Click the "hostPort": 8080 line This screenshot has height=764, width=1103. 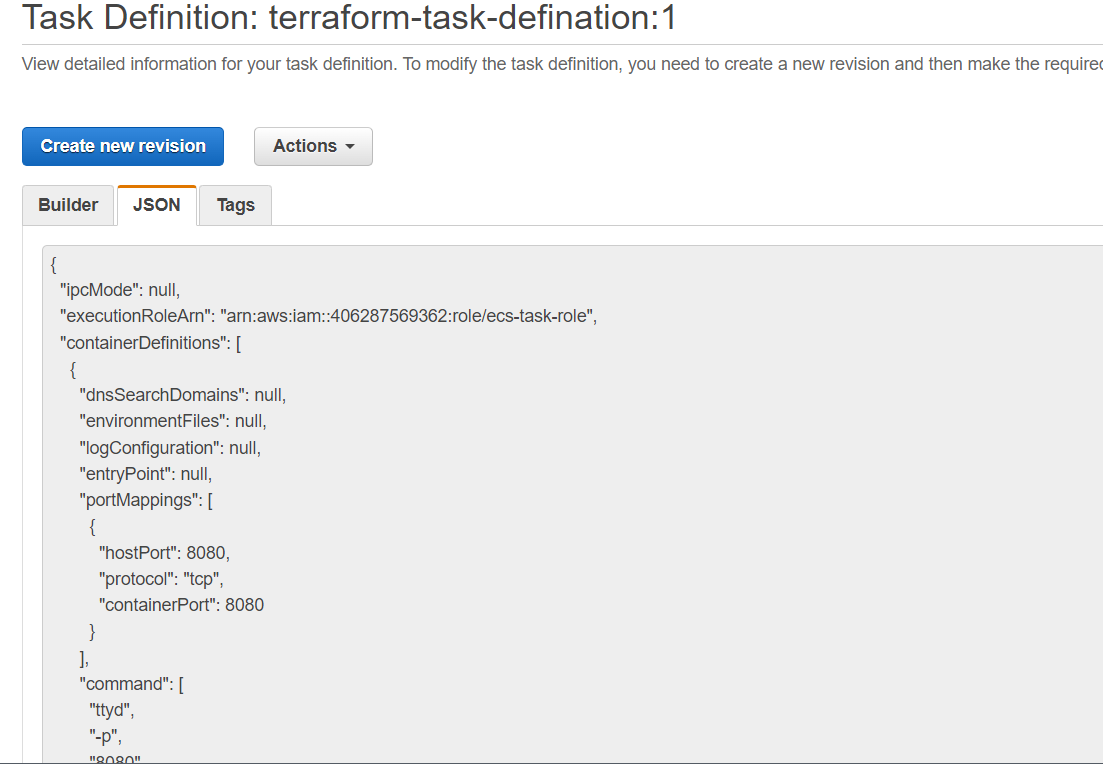coord(165,553)
